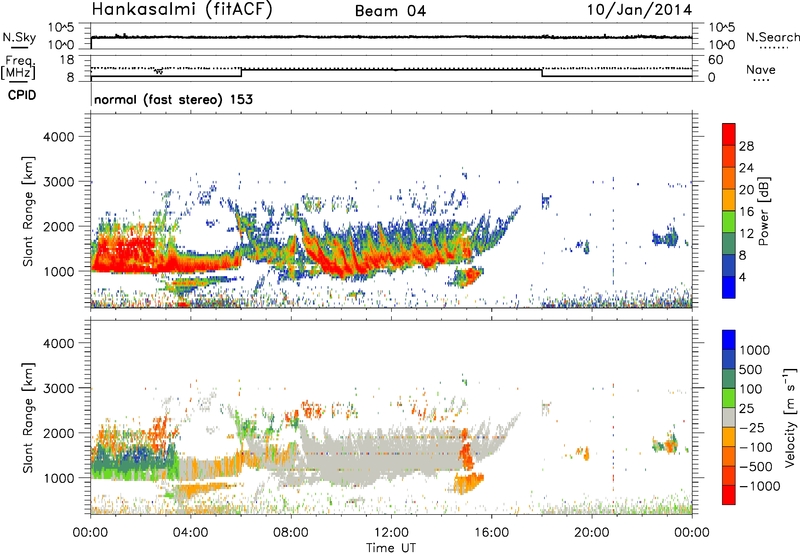Click the '18' frequency axis tick
800x554 pixels.
tap(67, 60)
